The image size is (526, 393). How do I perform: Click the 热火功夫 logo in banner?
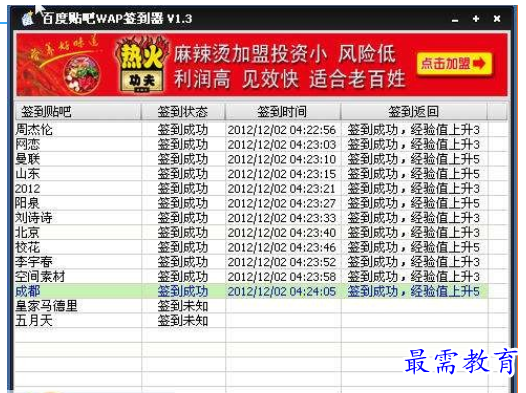point(142,65)
